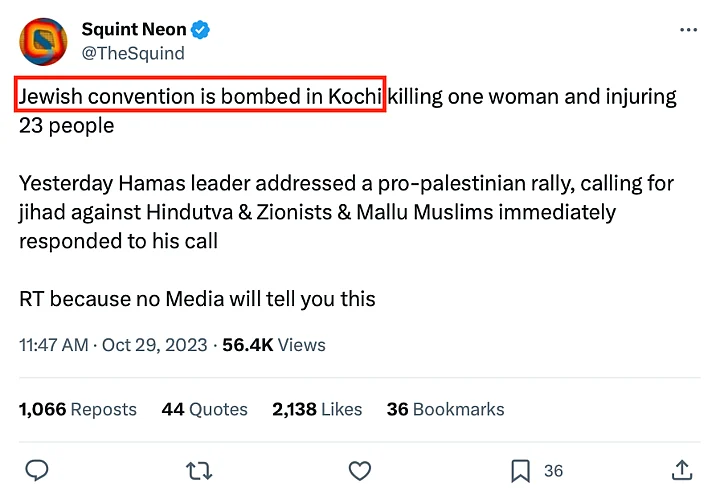Click the line 'RT because no Media'
The width and height of the screenshot is (720, 495).
pos(197,298)
